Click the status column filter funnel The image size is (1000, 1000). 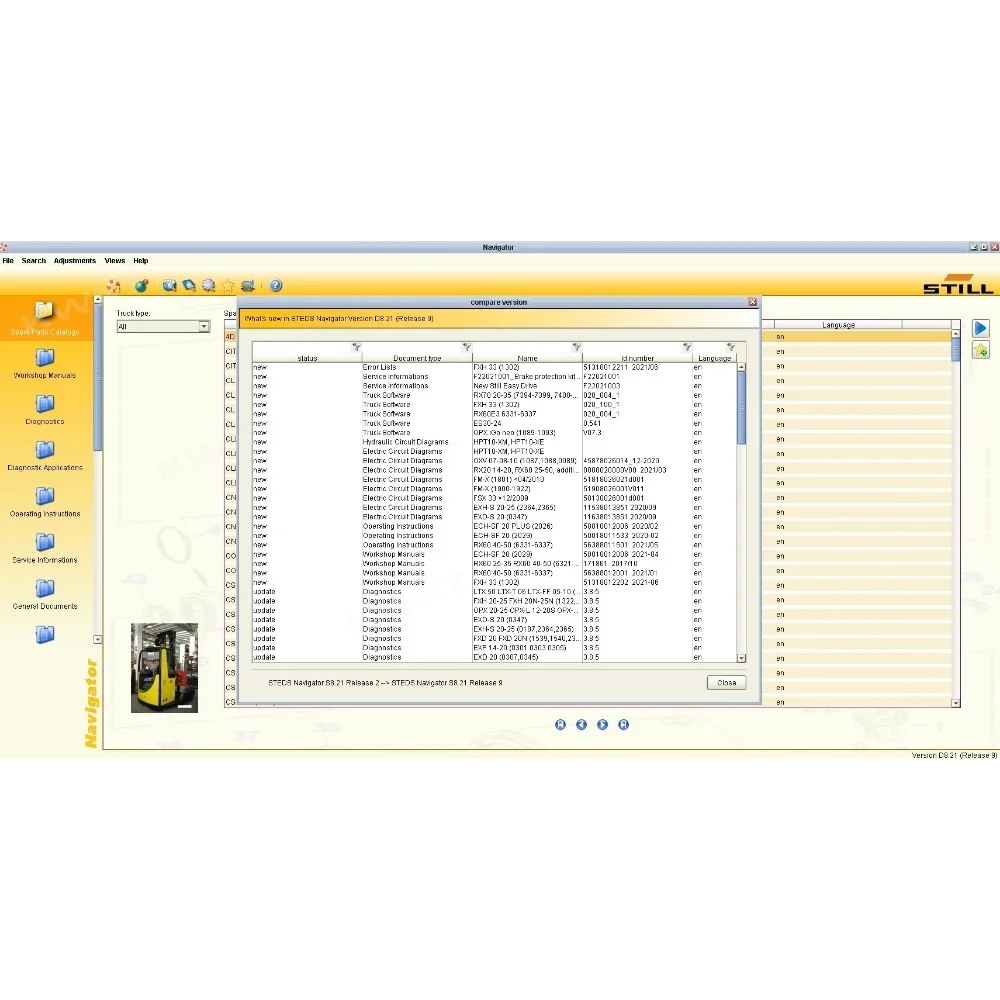pos(357,348)
